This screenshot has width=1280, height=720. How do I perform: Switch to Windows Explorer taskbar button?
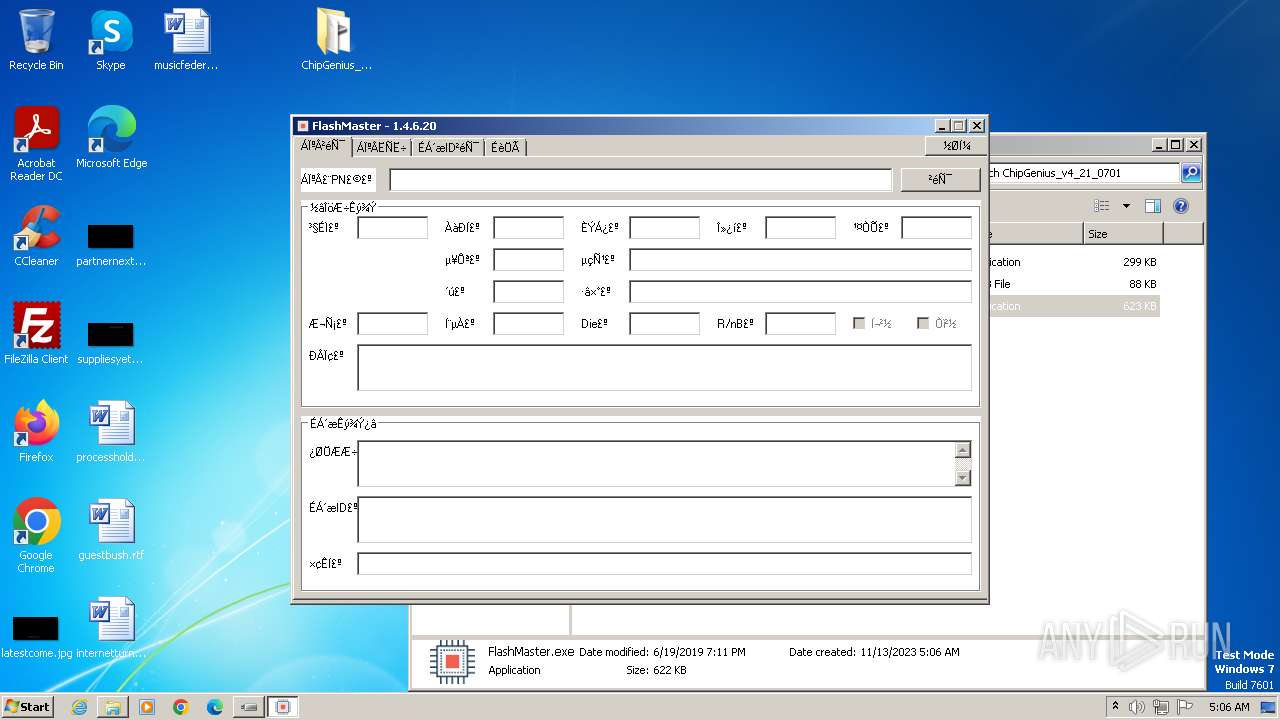113,707
